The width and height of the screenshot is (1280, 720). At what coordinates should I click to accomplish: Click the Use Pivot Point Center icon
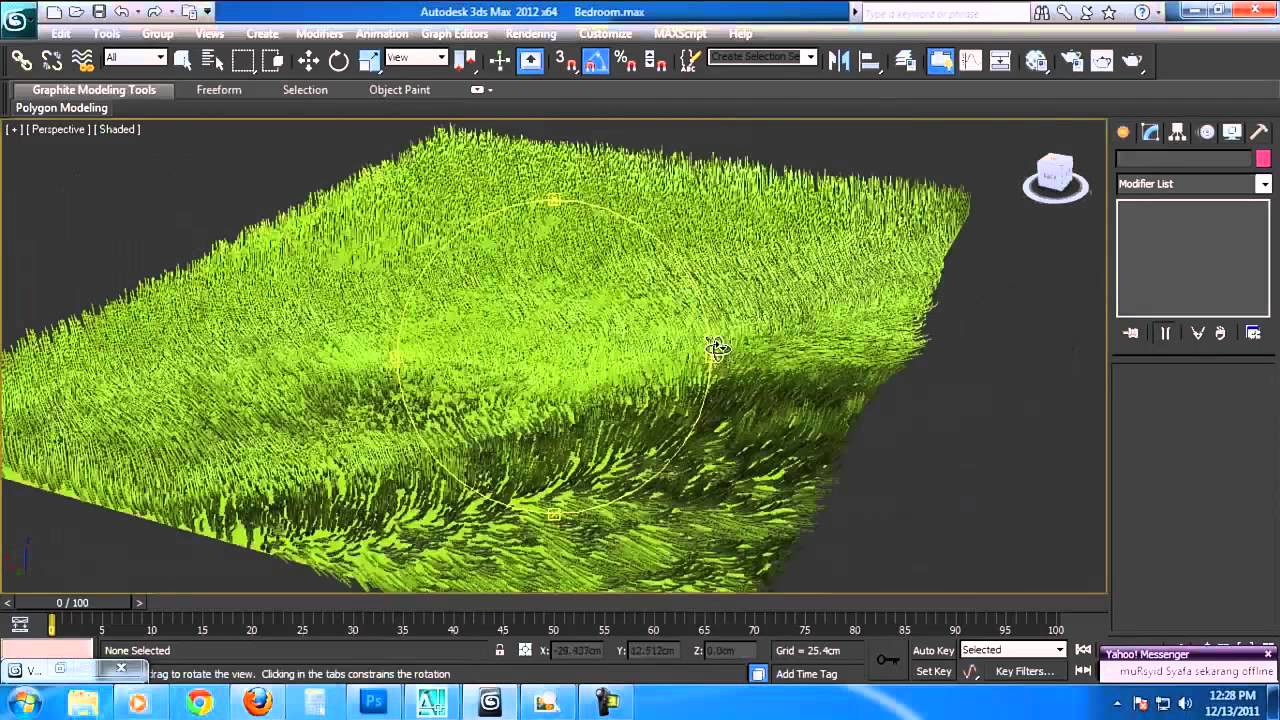(x=465, y=61)
